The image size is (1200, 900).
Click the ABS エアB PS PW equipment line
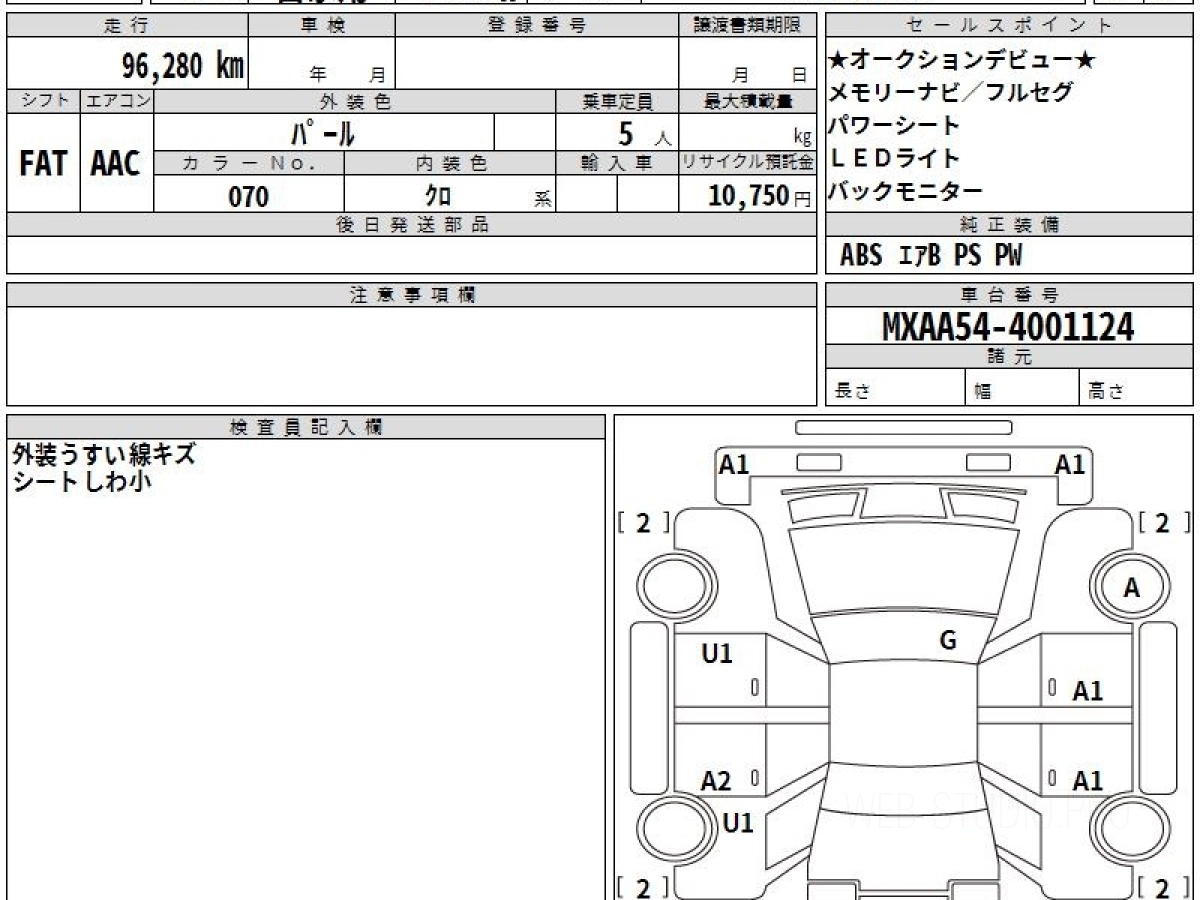(931, 256)
